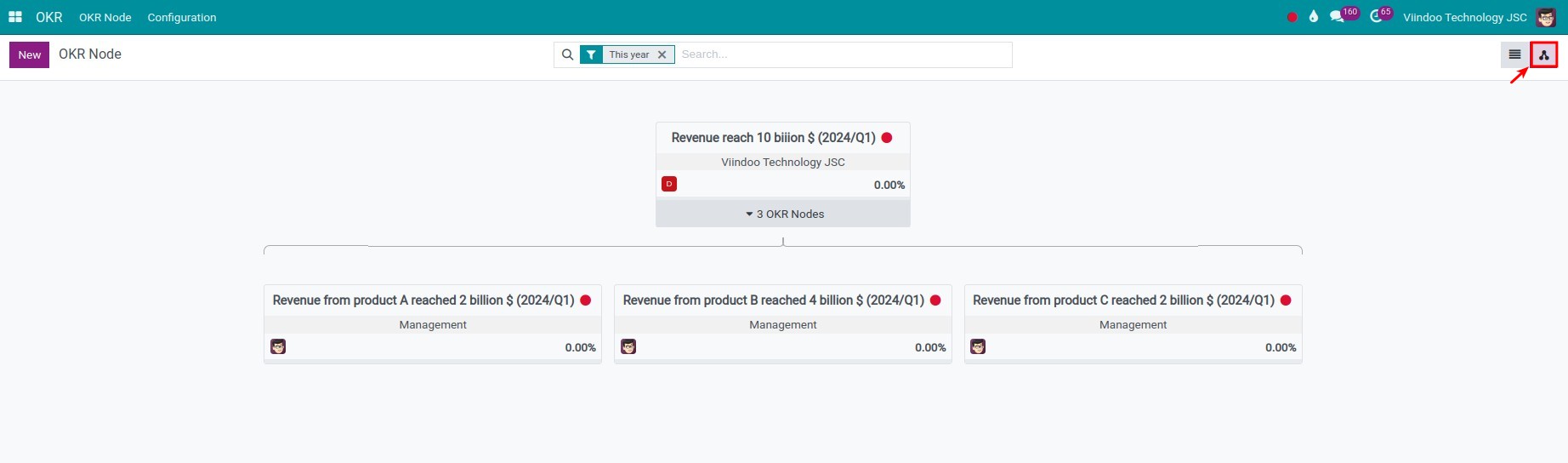Viewport: 1568px width, 463px height.
Task: Open user avatar menu in navbar
Action: (x=1546, y=17)
